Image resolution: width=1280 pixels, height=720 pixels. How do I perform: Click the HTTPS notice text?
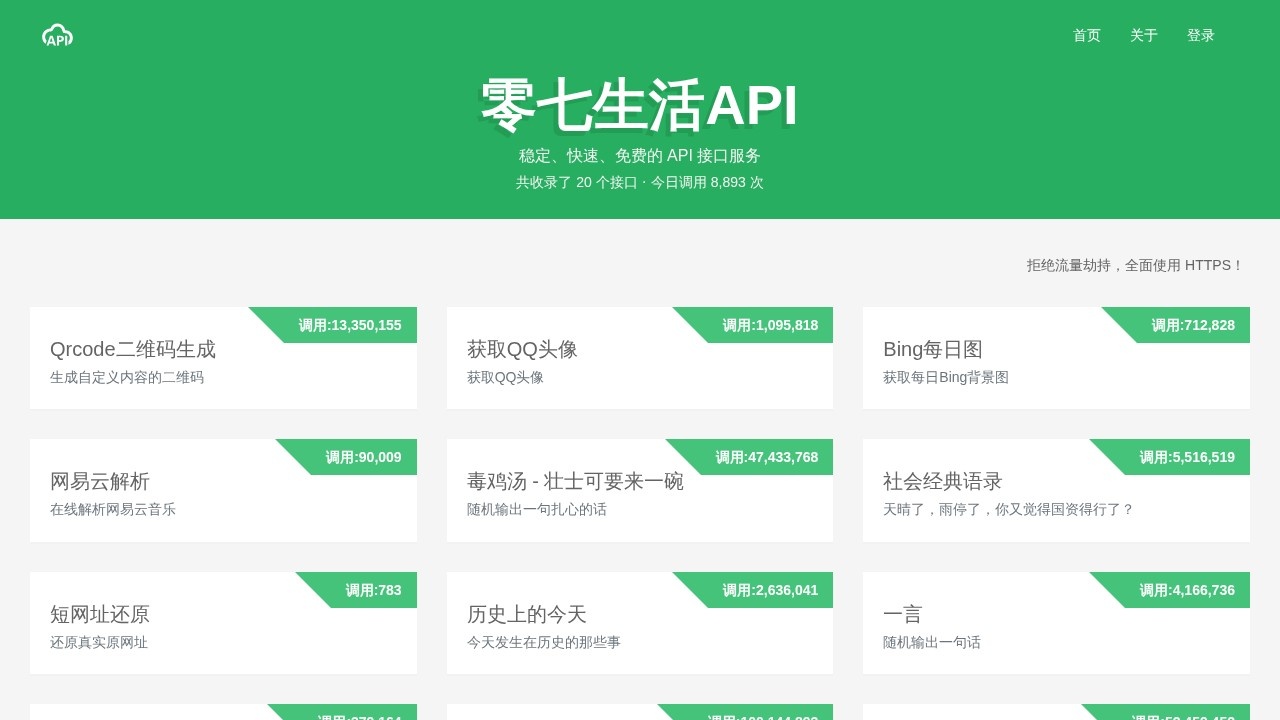click(1136, 265)
